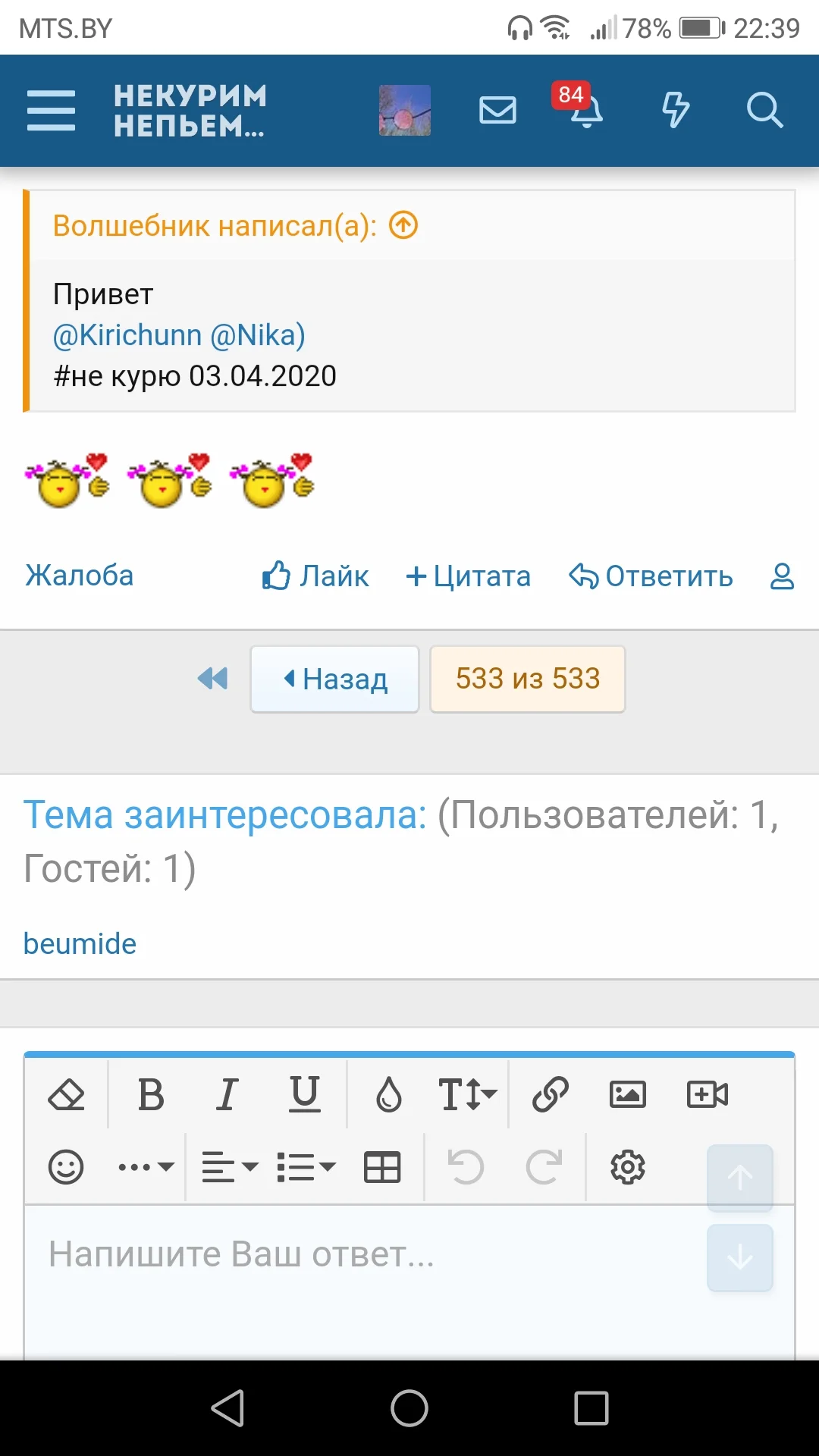Screen dimensions: 819x1456
Task: Insert a video into the reply
Action: pyautogui.click(x=707, y=1093)
